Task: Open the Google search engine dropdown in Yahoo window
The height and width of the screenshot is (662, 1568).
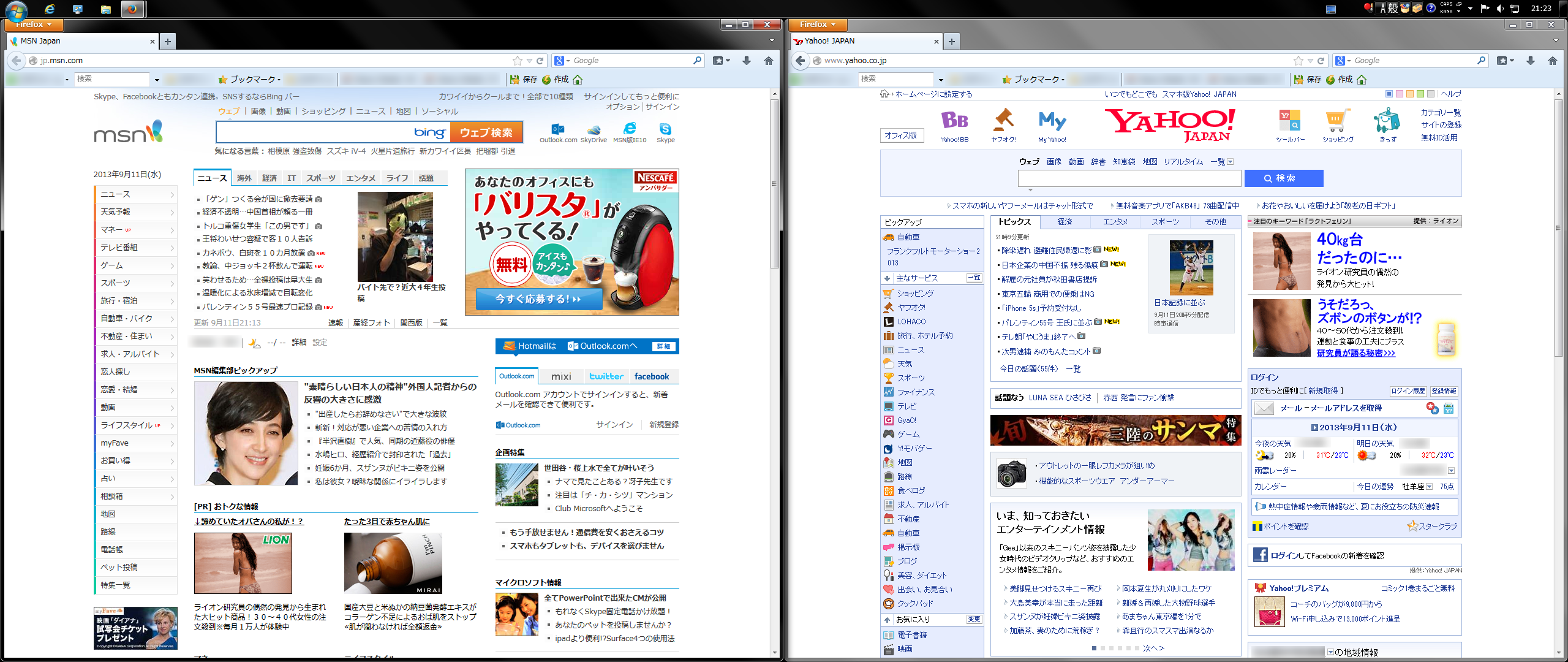Action: [x=1342, y=61]
